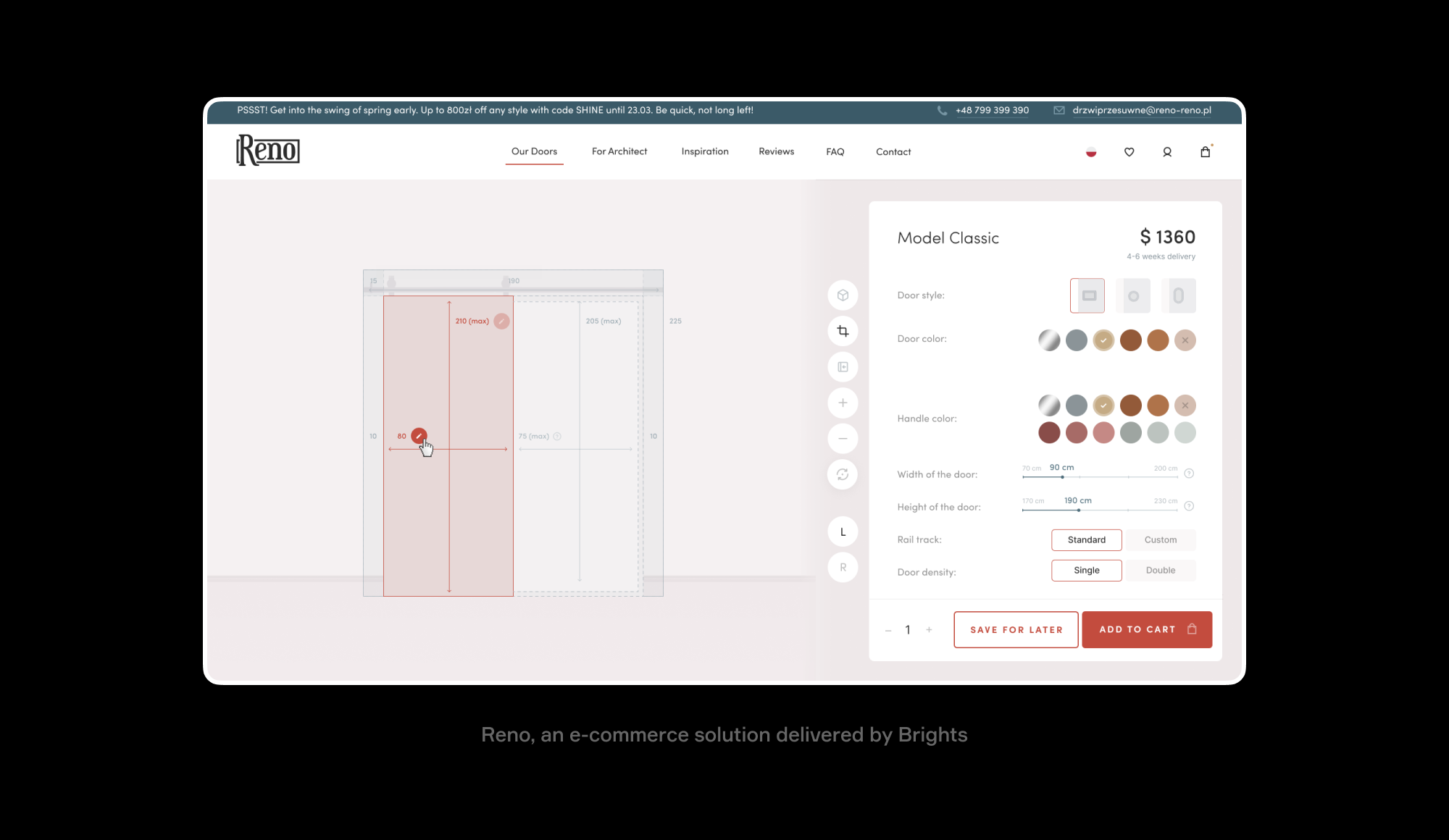The width and height of the screenshot is (1449, 840).
Task: Open the 3D view cube tool
Action: coord(843,295)
